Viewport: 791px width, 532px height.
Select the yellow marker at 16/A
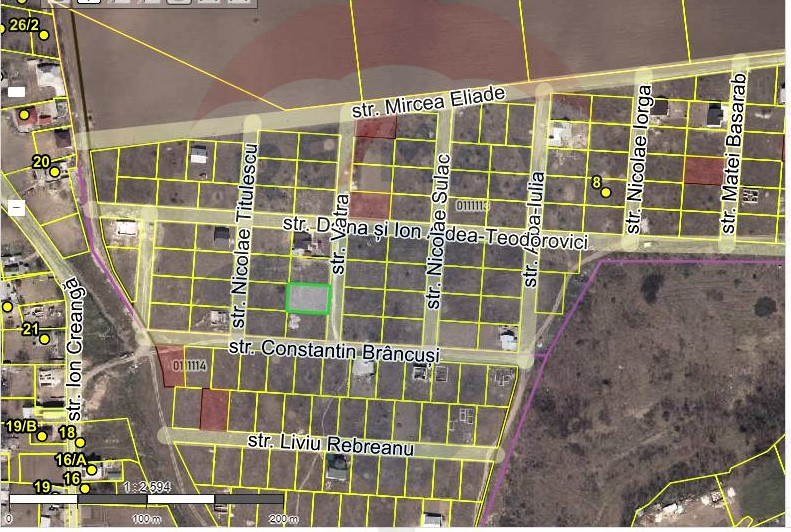tap(91, 469)
